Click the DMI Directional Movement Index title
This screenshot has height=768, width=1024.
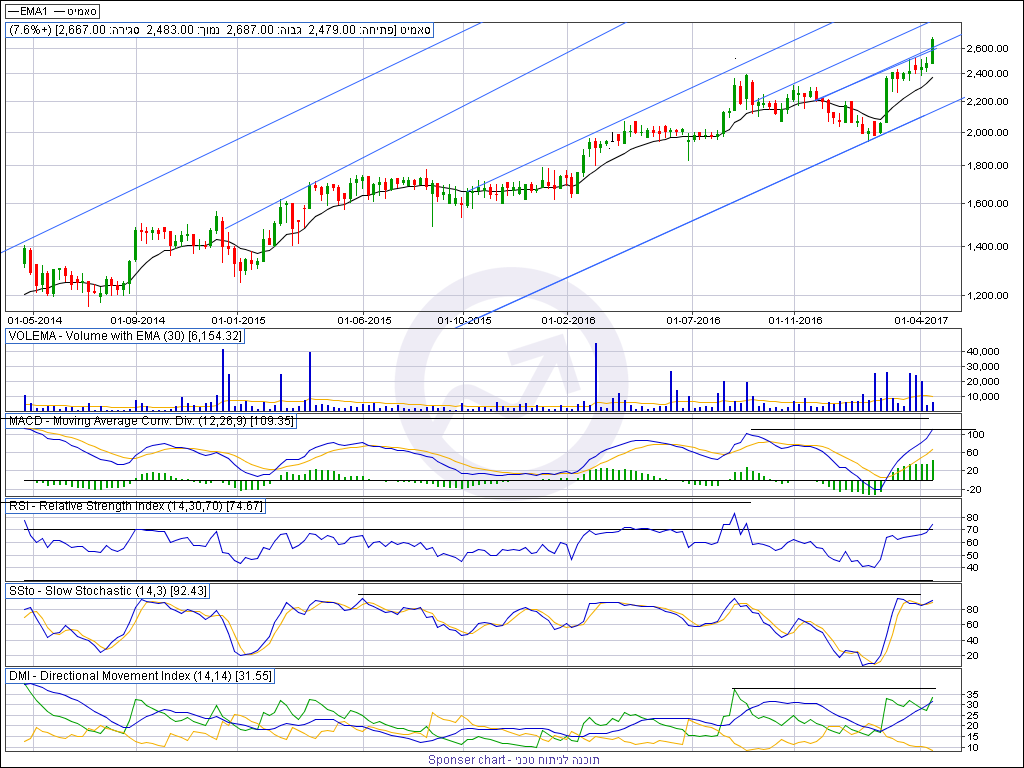click(139, 676)
